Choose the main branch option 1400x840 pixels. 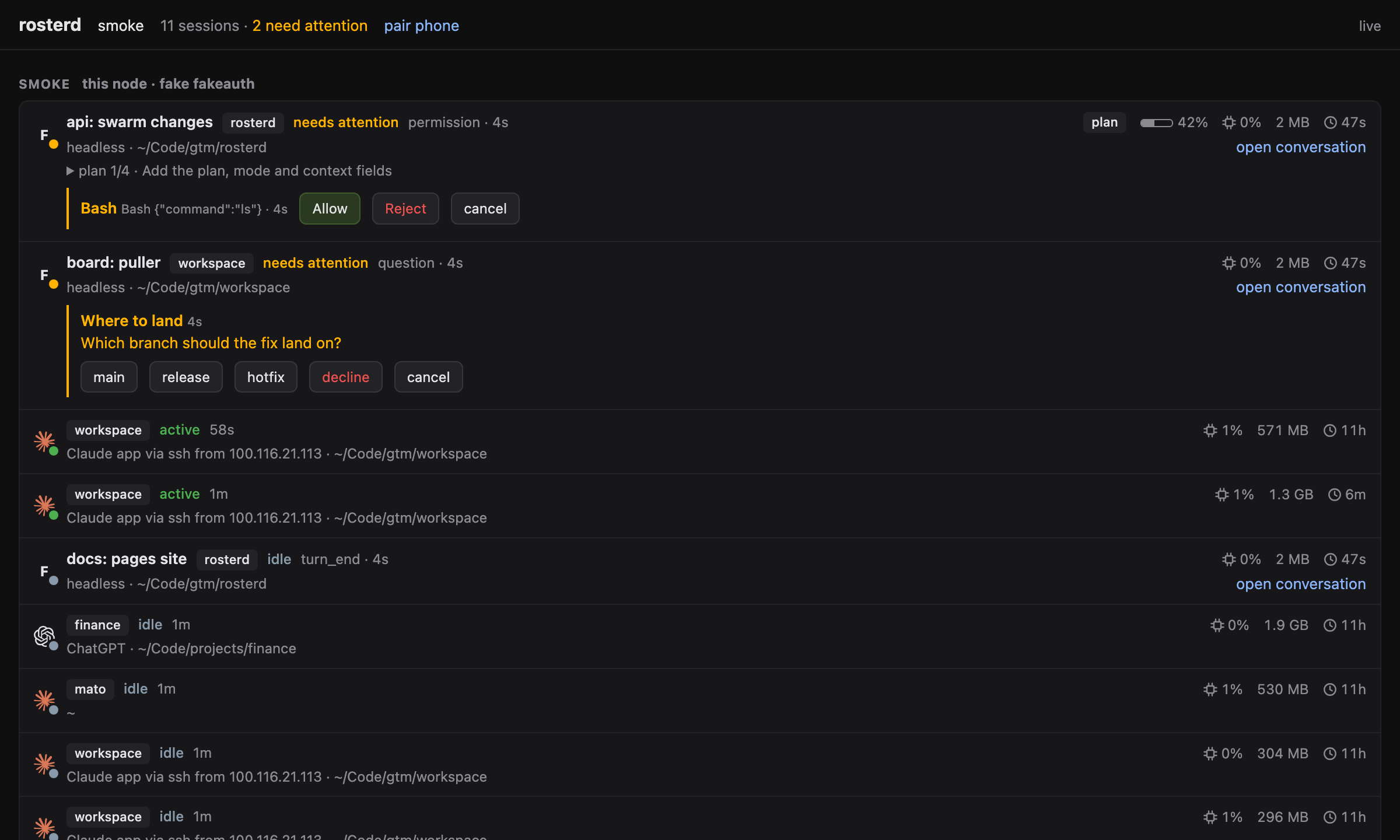tap(109, 377)
